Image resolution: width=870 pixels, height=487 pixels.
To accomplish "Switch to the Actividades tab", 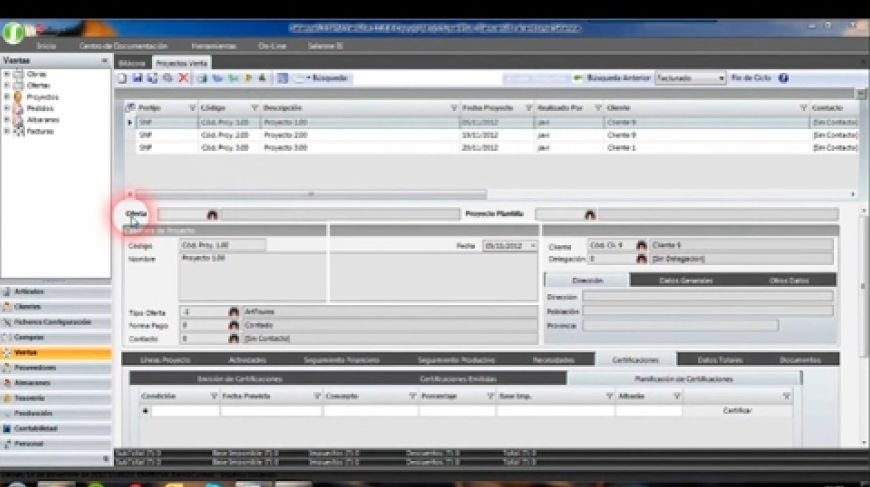I will point(247,360).
